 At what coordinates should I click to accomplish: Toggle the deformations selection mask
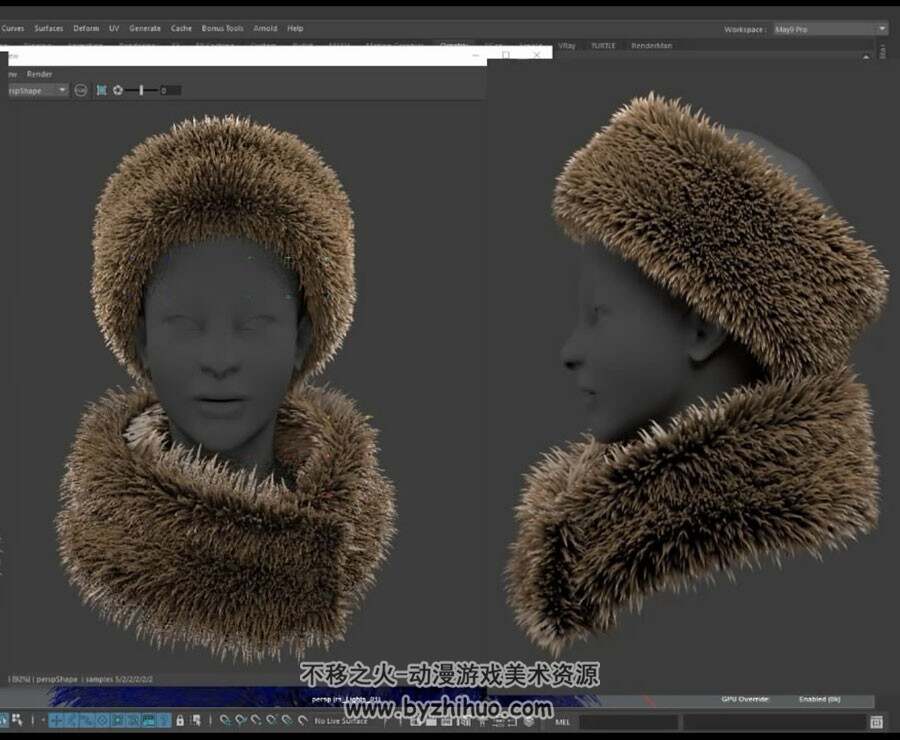click(x=118, y=720)
